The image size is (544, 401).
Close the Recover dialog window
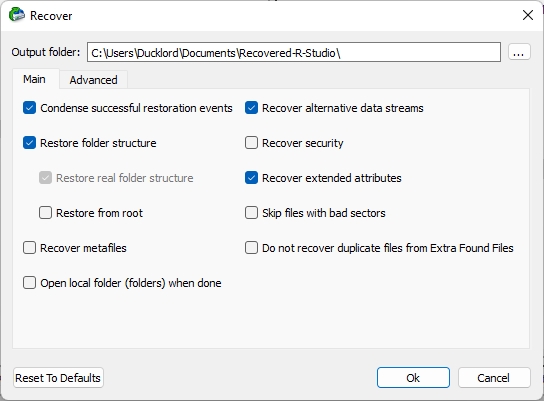coord(528,15)
